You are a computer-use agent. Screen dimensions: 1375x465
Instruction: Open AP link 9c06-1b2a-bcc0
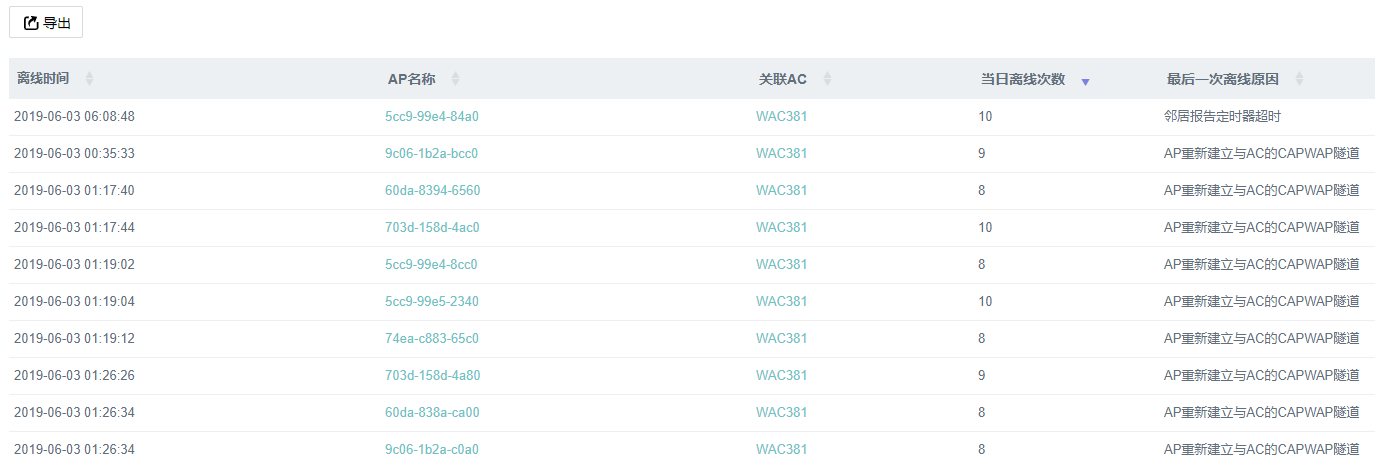(x=432, y=153)
